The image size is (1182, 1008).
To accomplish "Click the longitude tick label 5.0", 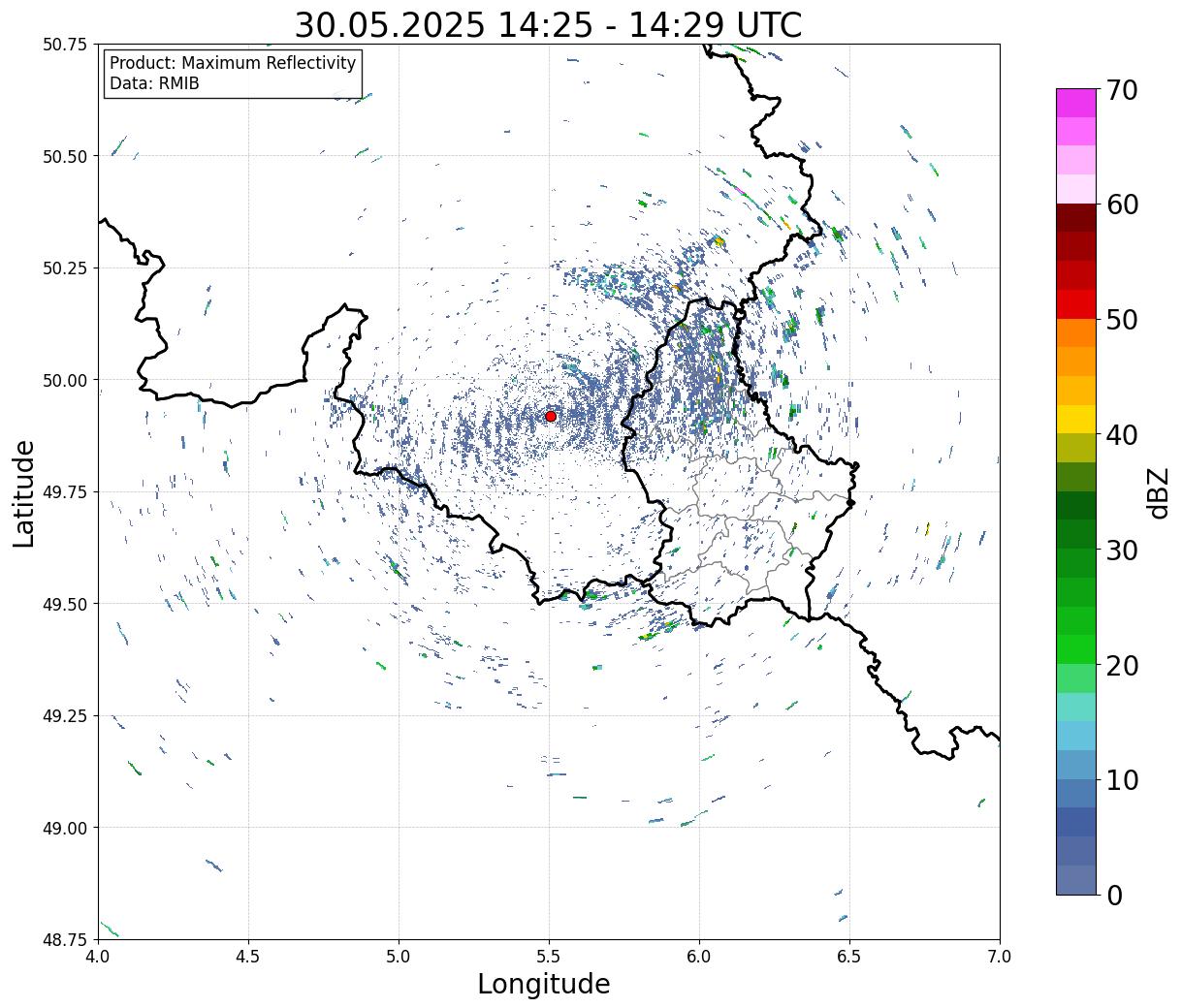I will [399, 956].
